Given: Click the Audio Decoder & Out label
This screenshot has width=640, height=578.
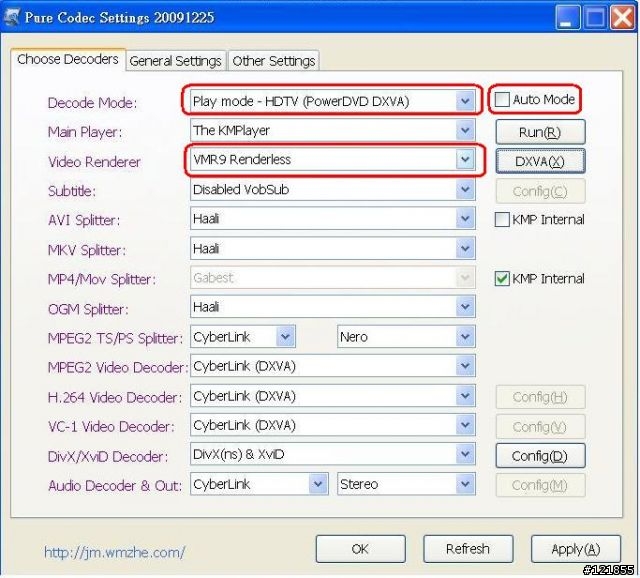Looking at the screenshot, I should tap(115, 486).
